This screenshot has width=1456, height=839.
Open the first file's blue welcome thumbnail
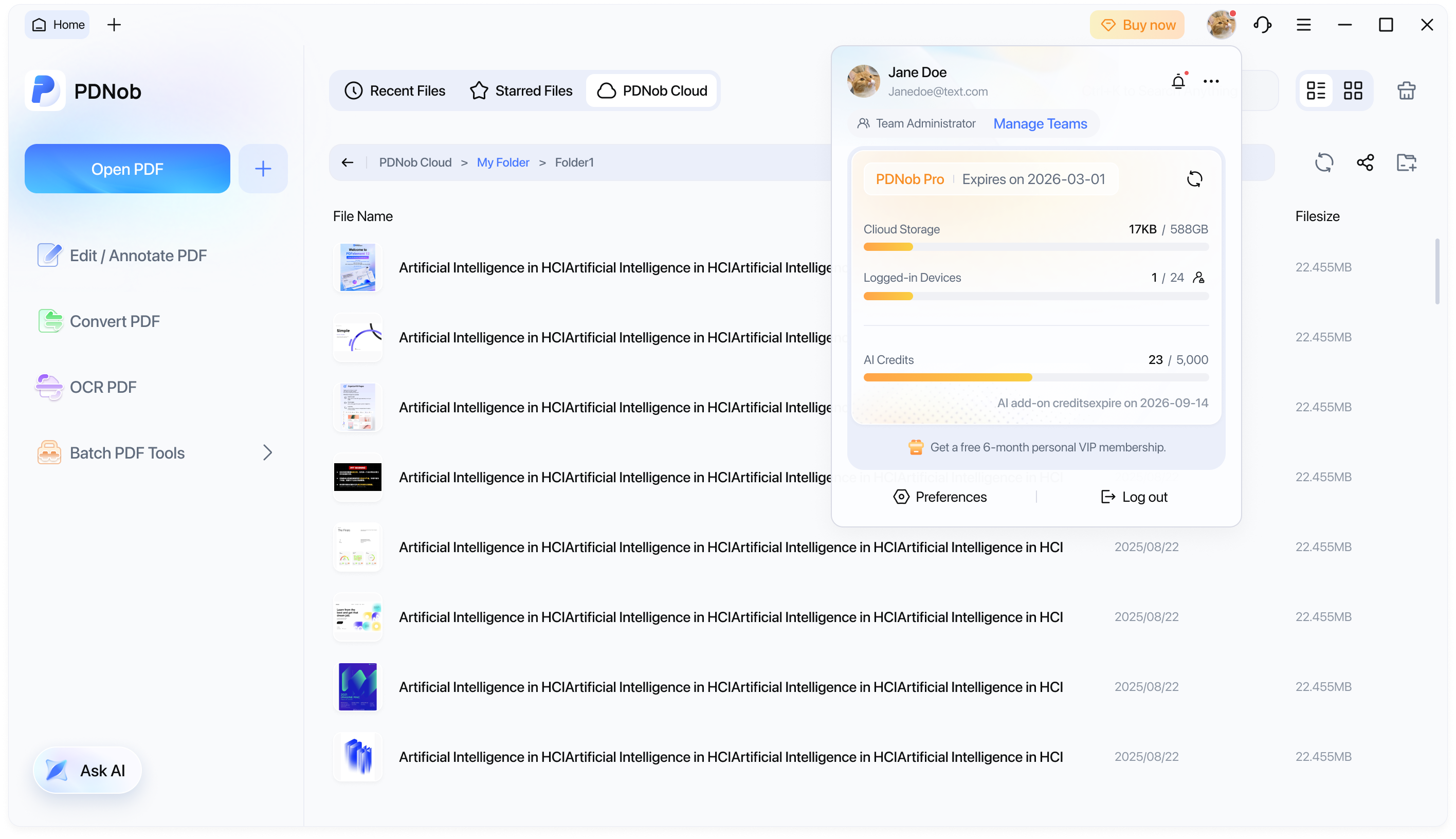(x=357, y=267)
